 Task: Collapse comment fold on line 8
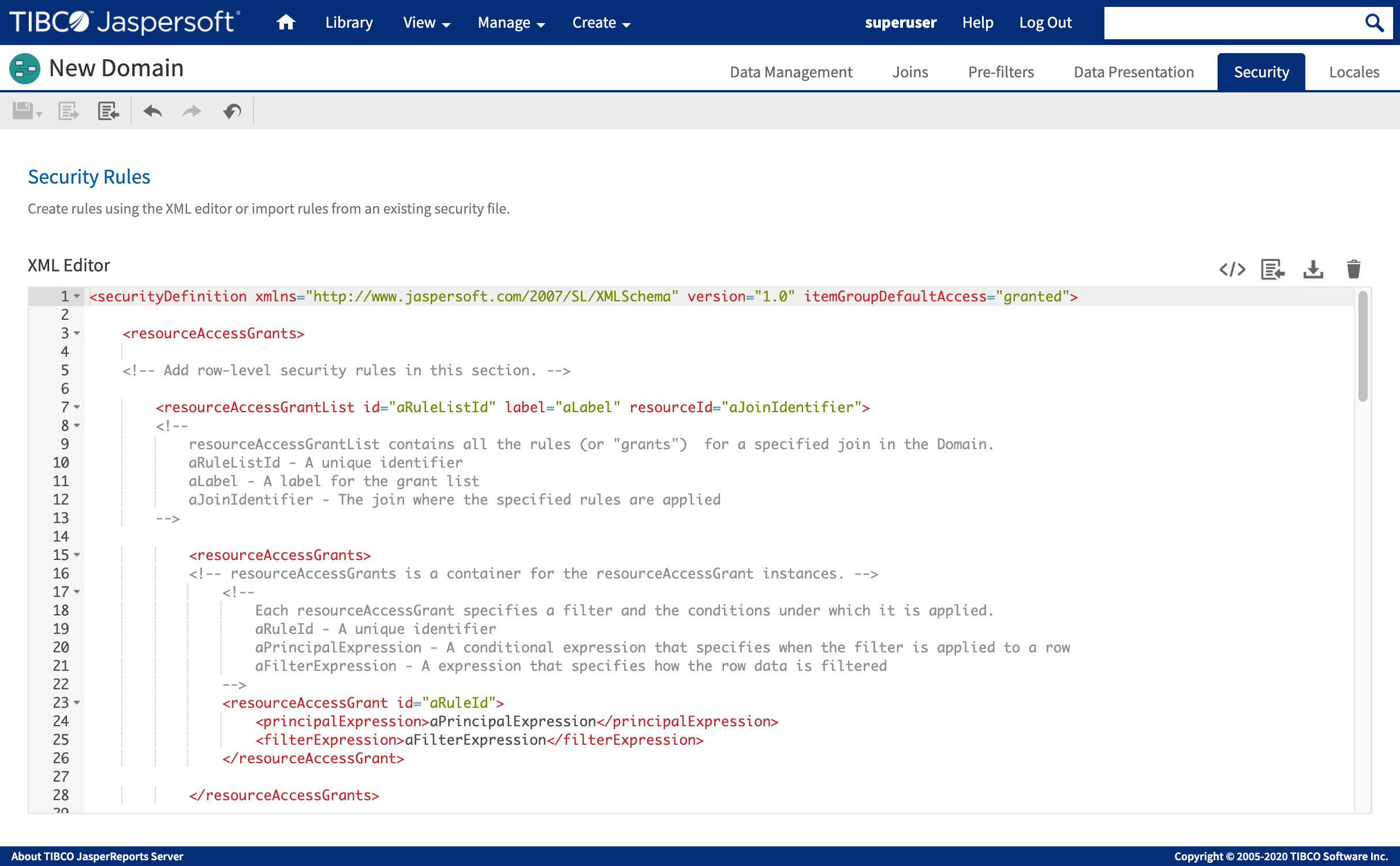(77, 425)
